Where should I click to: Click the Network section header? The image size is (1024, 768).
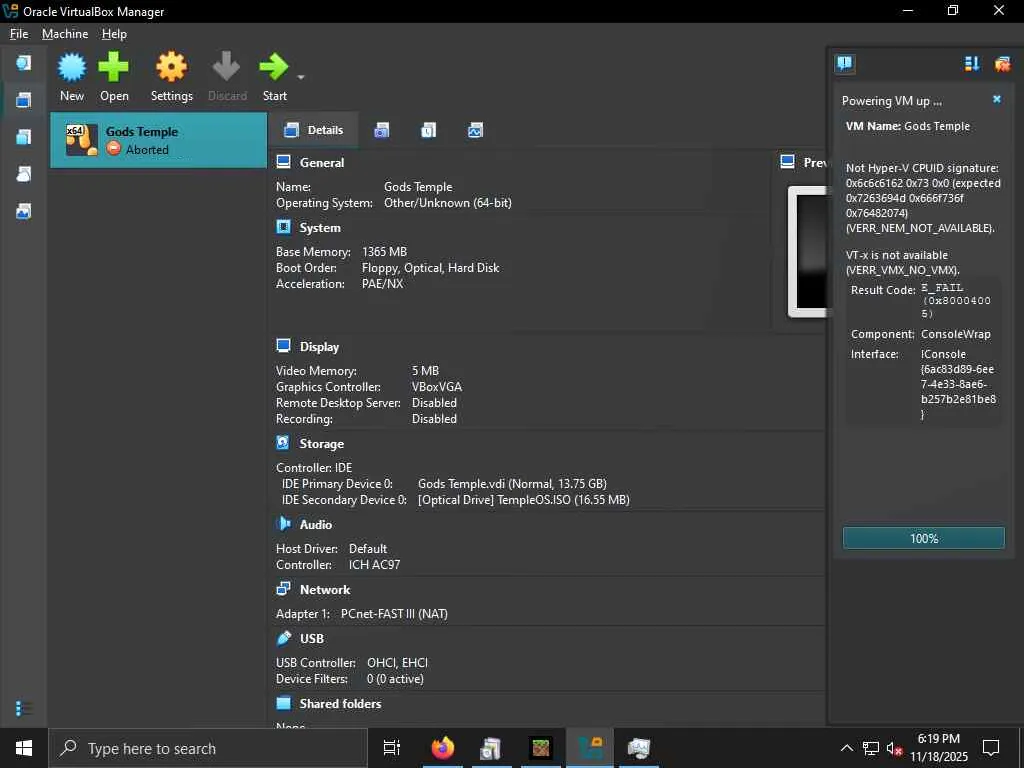point(325,590)
